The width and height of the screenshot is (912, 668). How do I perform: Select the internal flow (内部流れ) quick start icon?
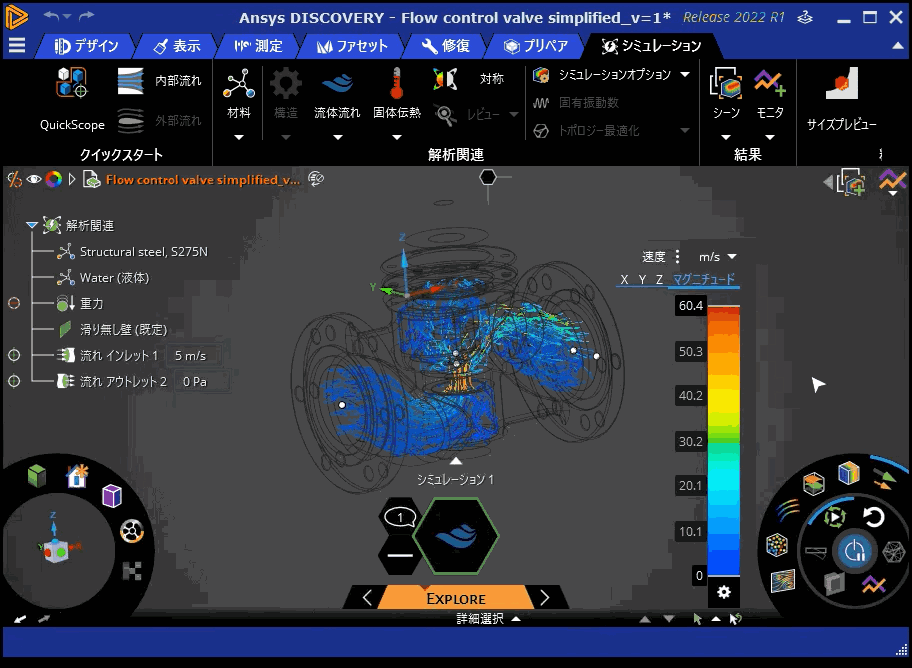[131, 81]
